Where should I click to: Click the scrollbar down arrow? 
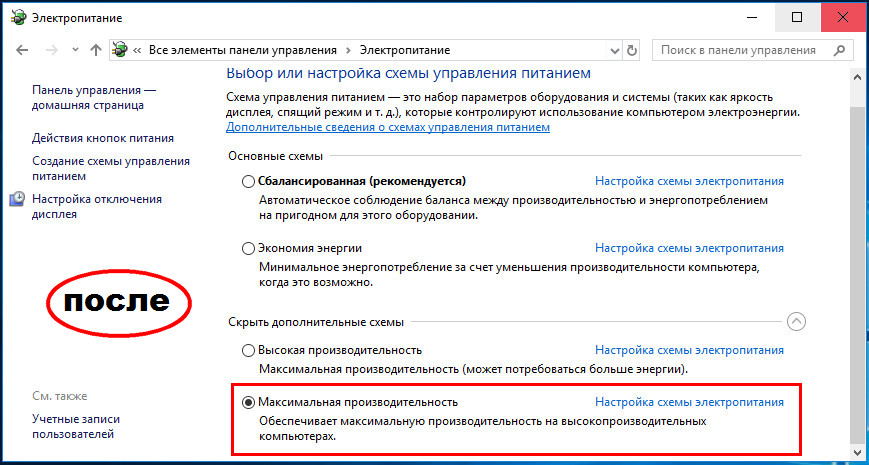tap(856, 452)
